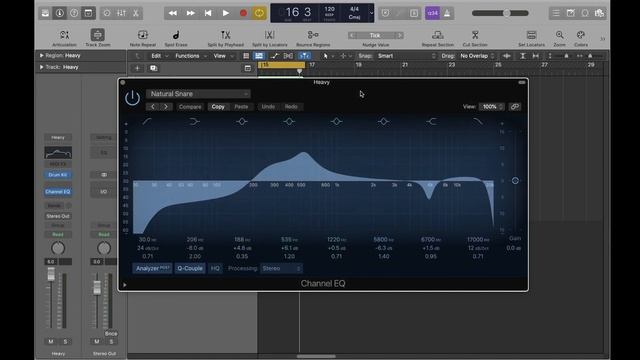
Task: Go to previous EQ preset arrow
Action: (153, 107)
